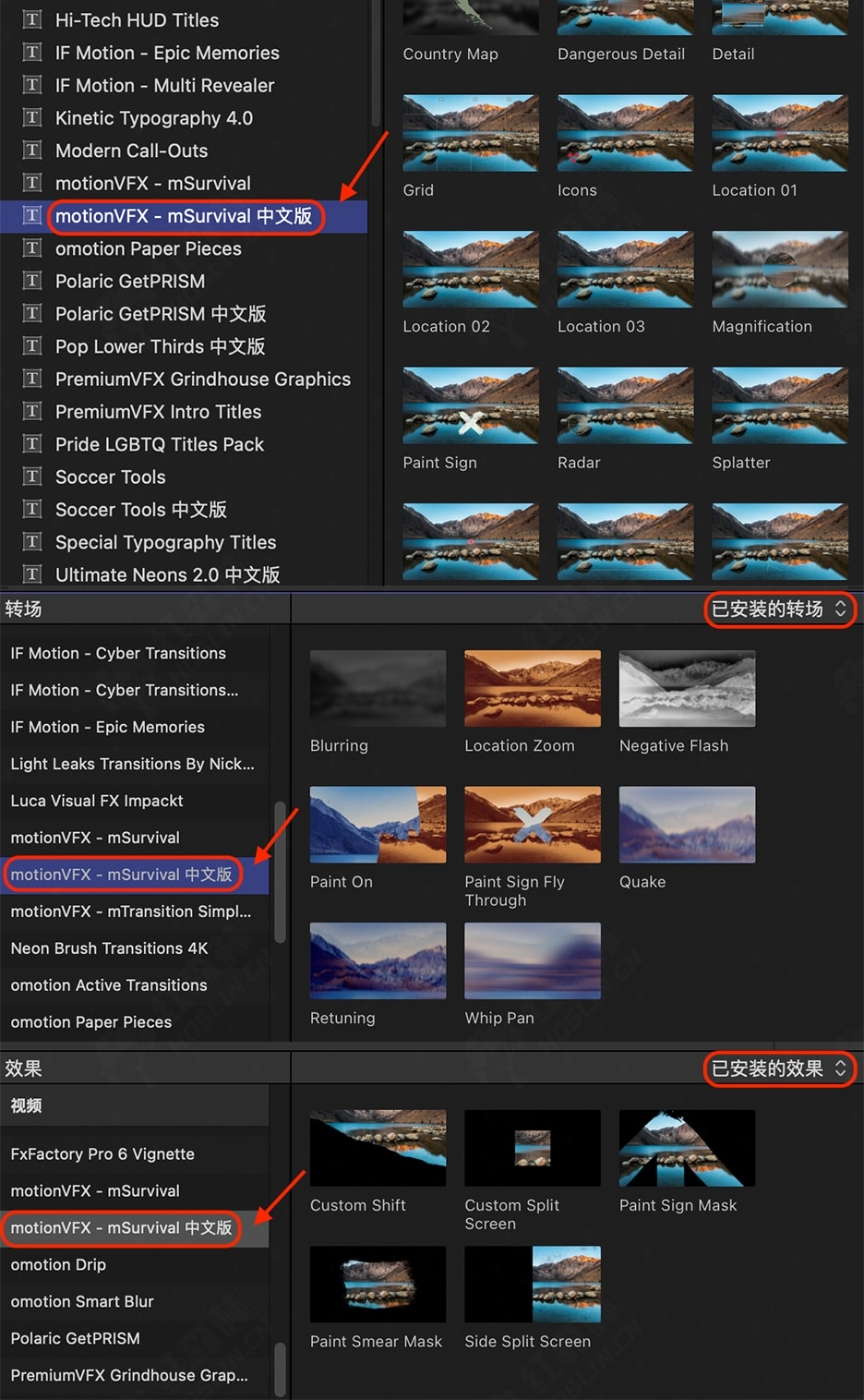Choose the Paint Sign title thumbnail
This screenshot has height=1400, width=864.
[471, 405]
